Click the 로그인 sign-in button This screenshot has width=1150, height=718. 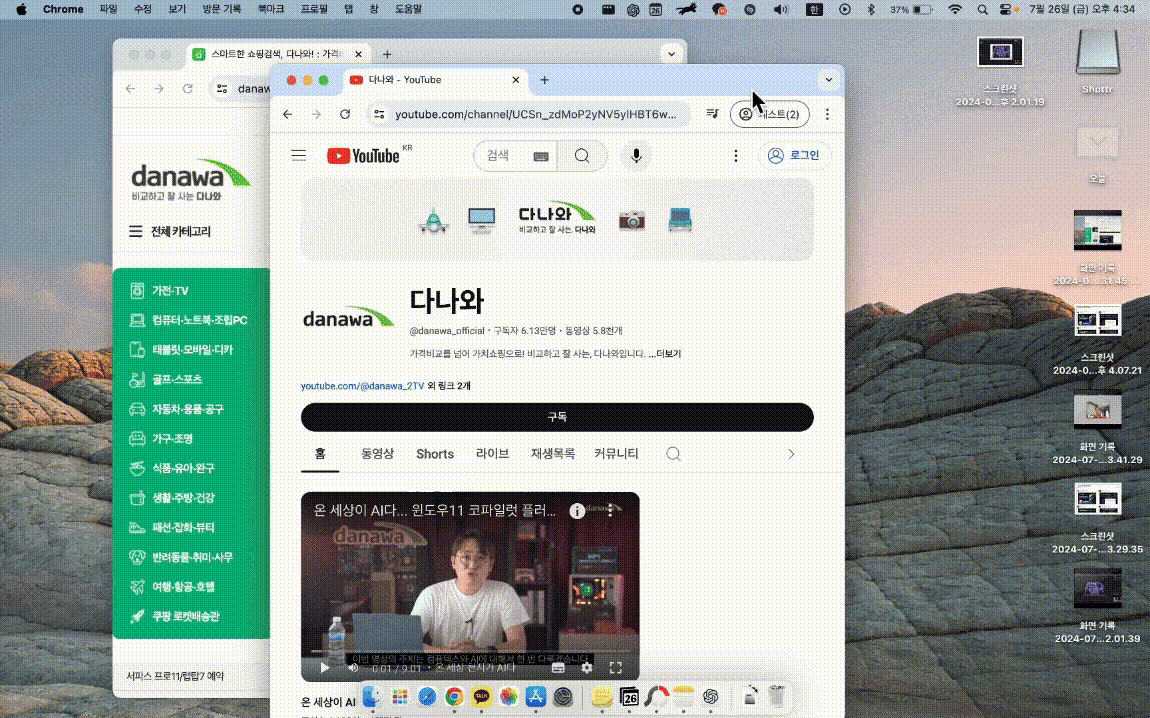(x=794, y=155)
